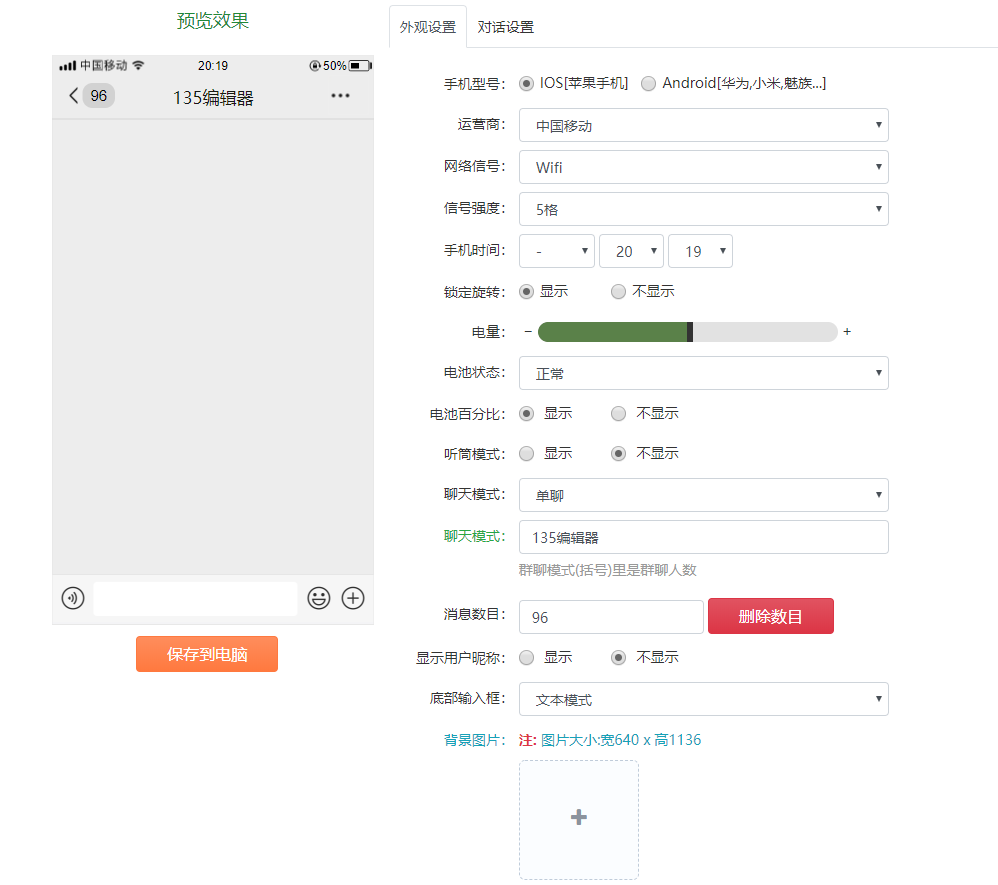Select Android phone model radio button

coord(649,83)
